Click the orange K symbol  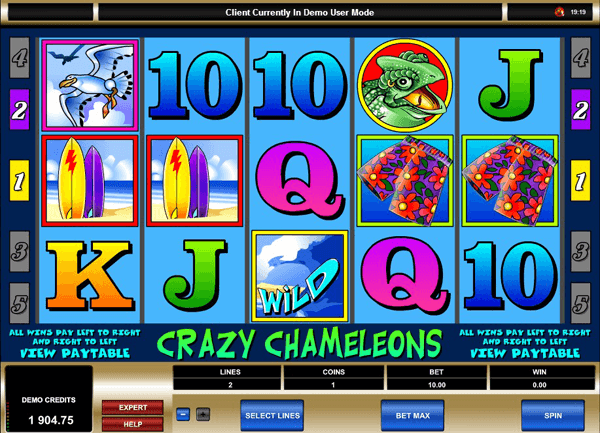(x=90, y=275)
